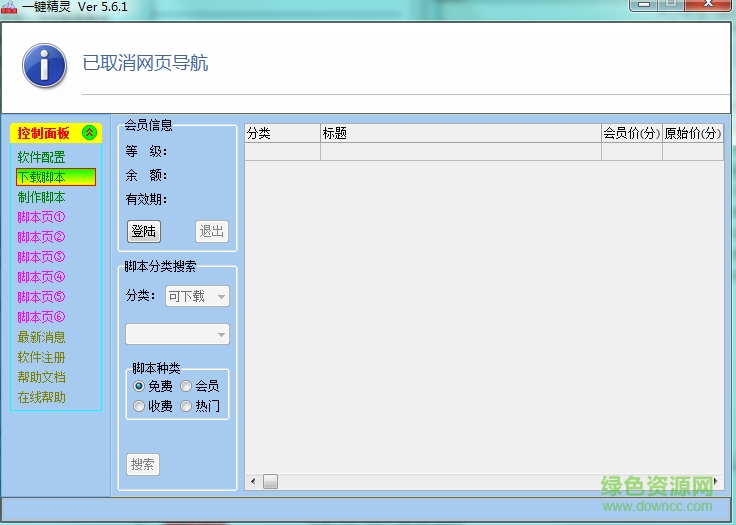This screenshot has width=736, height=525.
Task: Click the 会员价(分) column header
Action: pos(632,133)
